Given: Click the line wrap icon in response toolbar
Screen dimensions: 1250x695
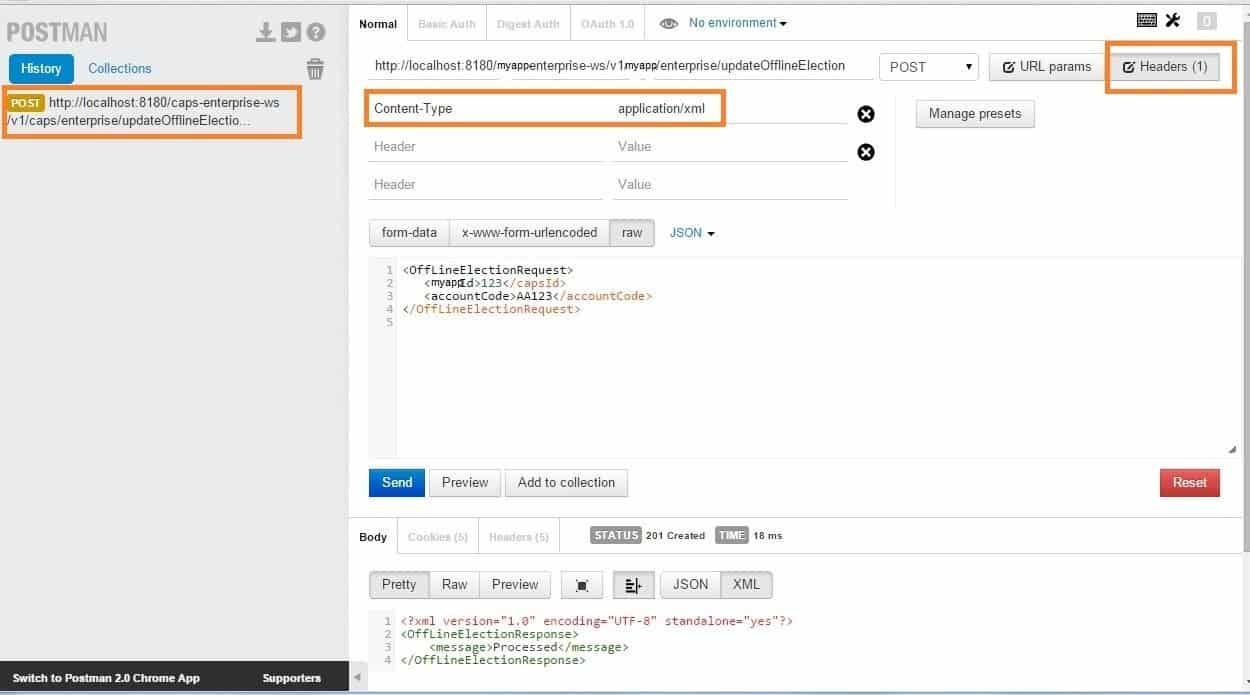Looking at the screenshot, I should (x=634, y=584).
